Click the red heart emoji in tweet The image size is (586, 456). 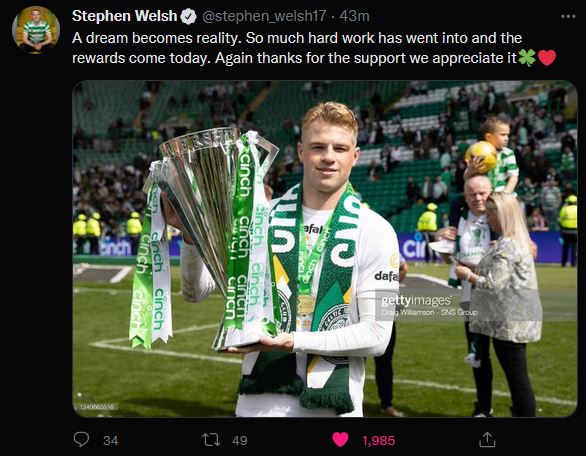tap(547, 58)
